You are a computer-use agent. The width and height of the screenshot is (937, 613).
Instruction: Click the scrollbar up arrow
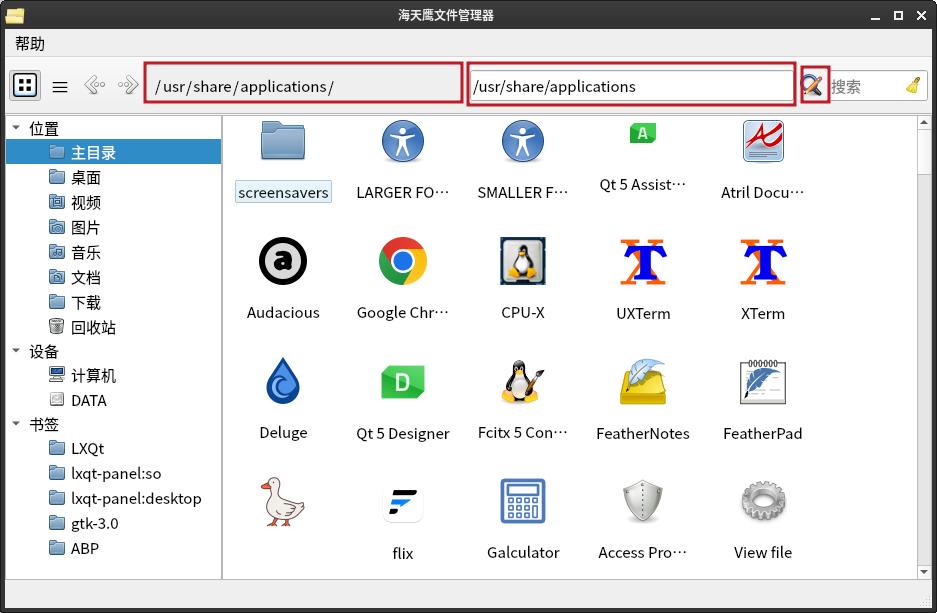pos(924,123)
